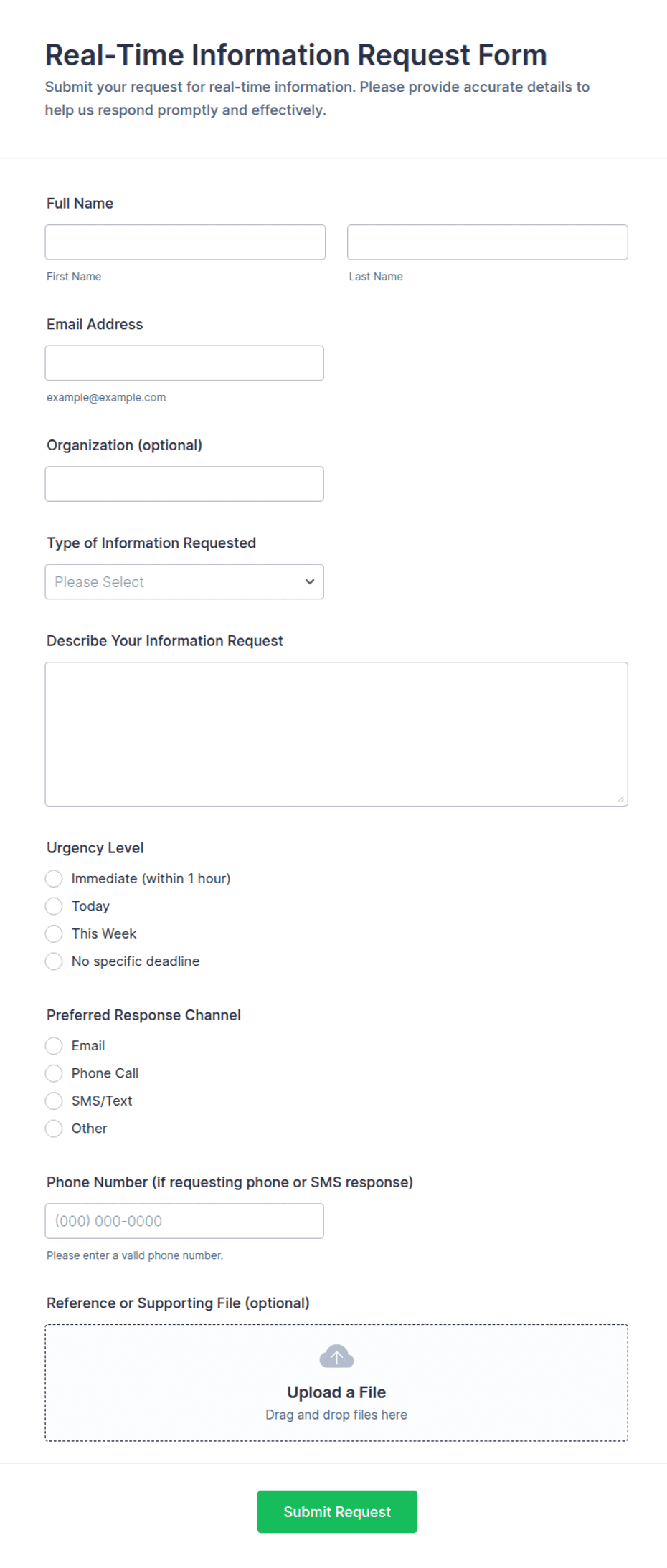This screenshot has width=667, height=1568.
Task: Click the Describe Your Information Request textarea
Action: [336, 734]
